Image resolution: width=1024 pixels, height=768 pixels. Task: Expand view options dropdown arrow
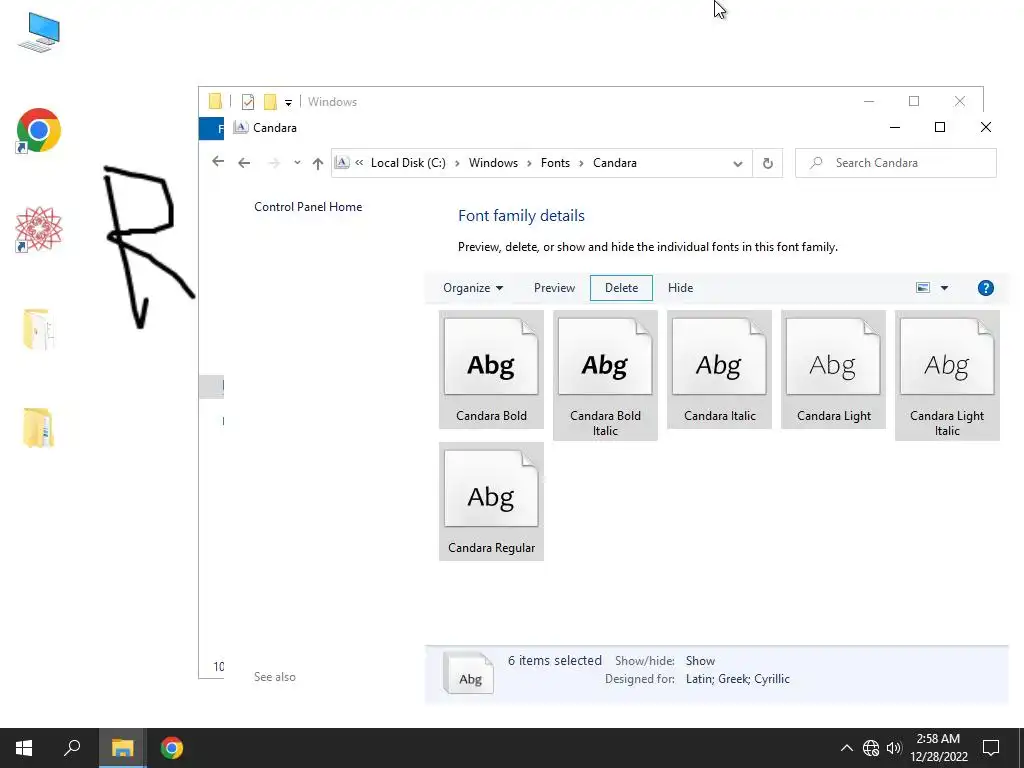tap(944, 288)
